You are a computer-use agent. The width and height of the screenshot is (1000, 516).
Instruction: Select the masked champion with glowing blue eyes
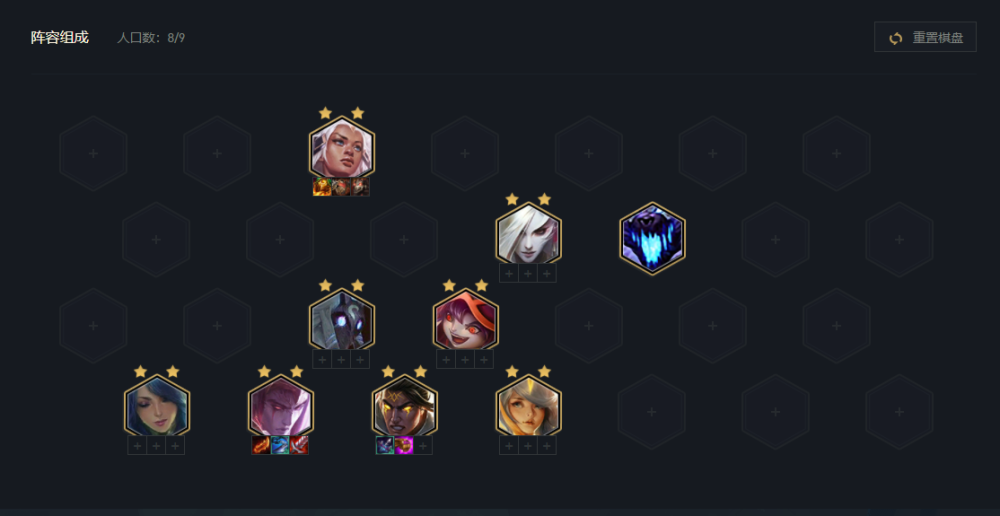(342, 321)
